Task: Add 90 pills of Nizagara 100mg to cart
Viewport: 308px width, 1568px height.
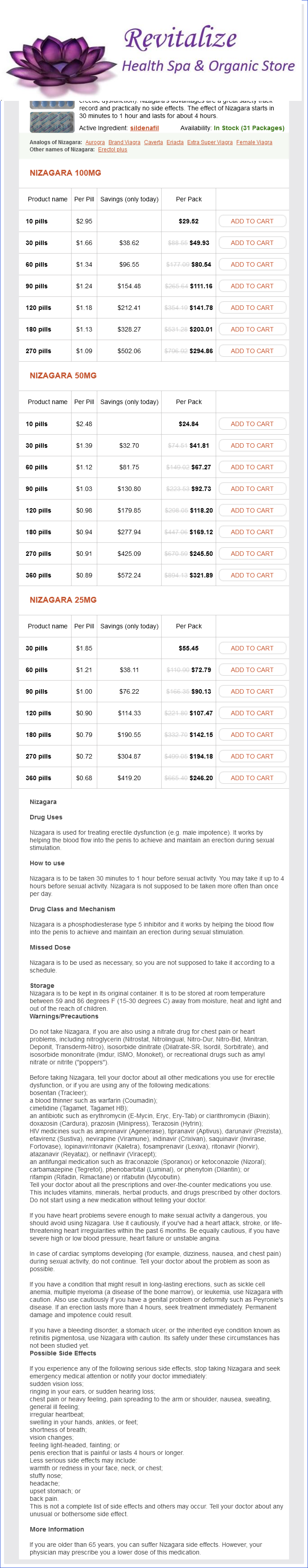Action: point(252,286)
